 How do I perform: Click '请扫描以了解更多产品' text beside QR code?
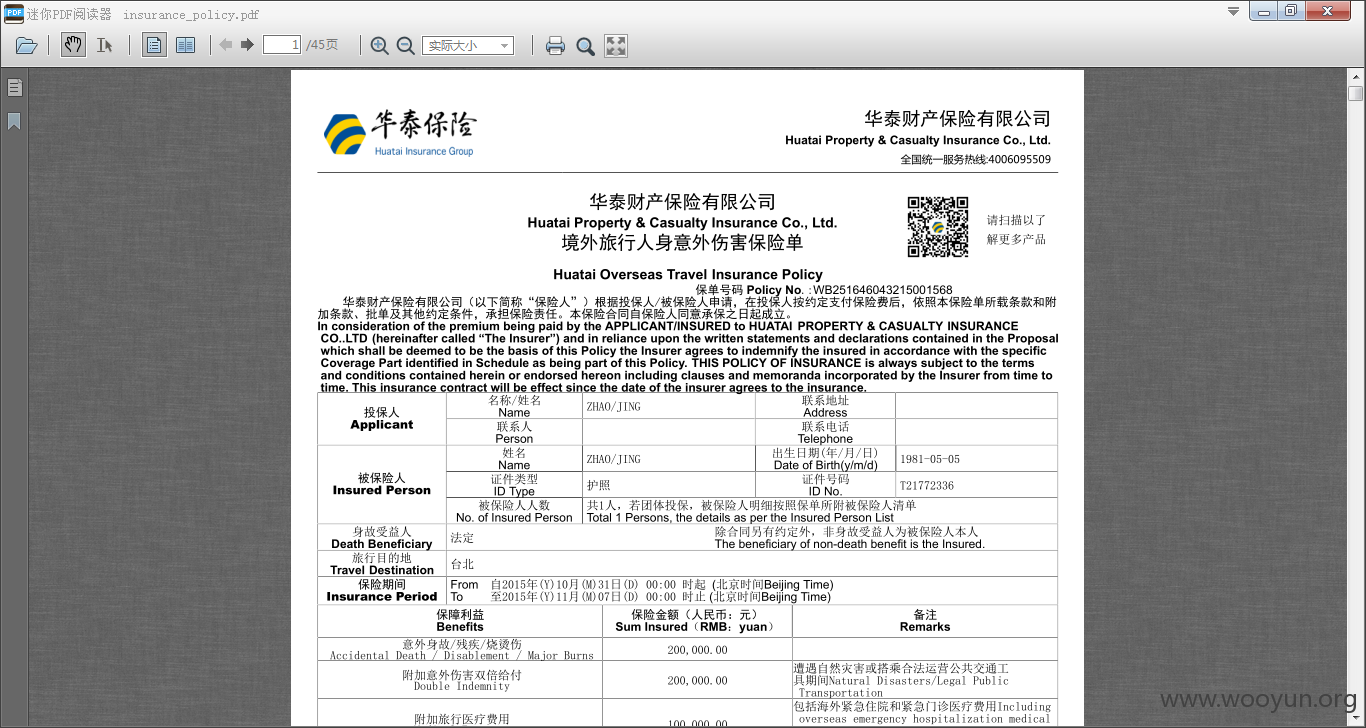point(1016,229)
